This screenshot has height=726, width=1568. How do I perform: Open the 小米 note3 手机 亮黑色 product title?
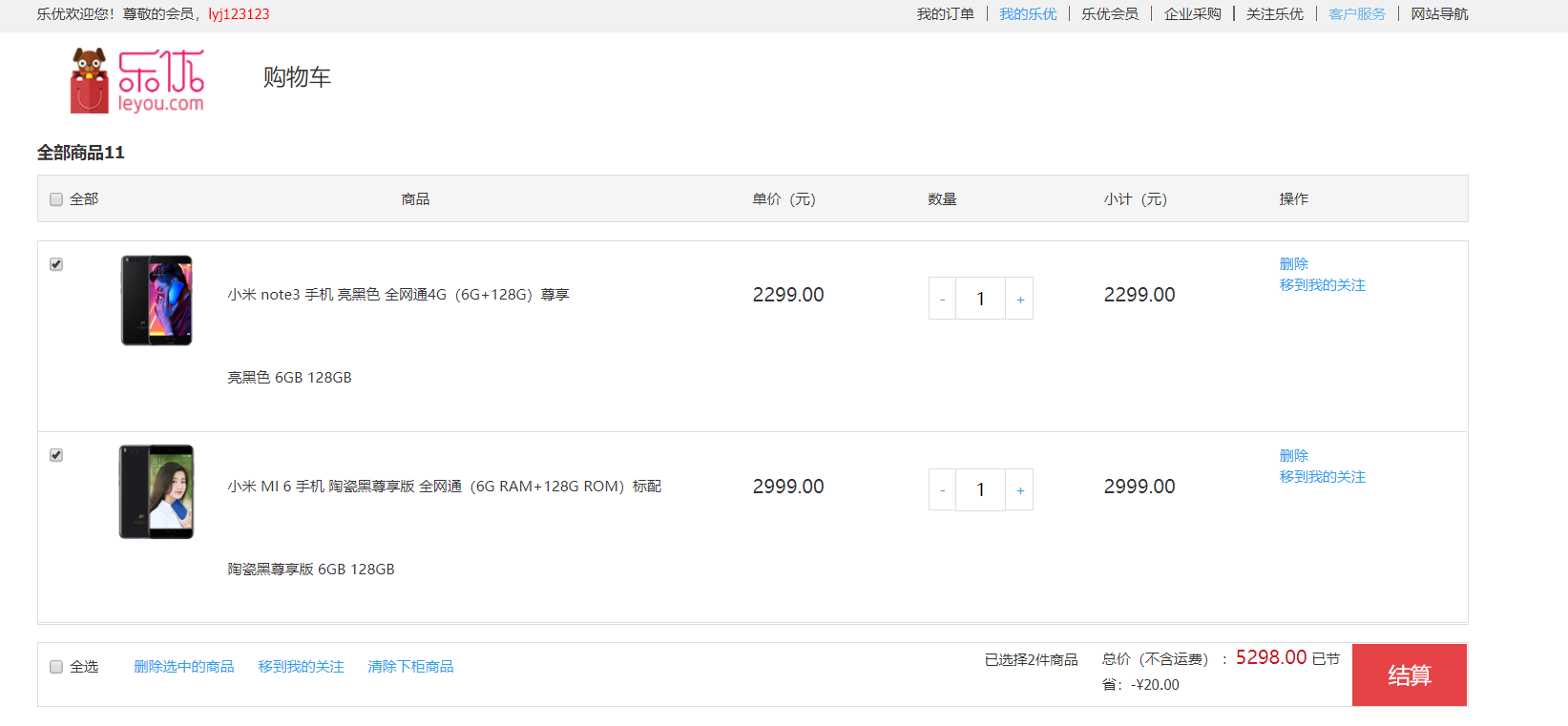point(399,295)
